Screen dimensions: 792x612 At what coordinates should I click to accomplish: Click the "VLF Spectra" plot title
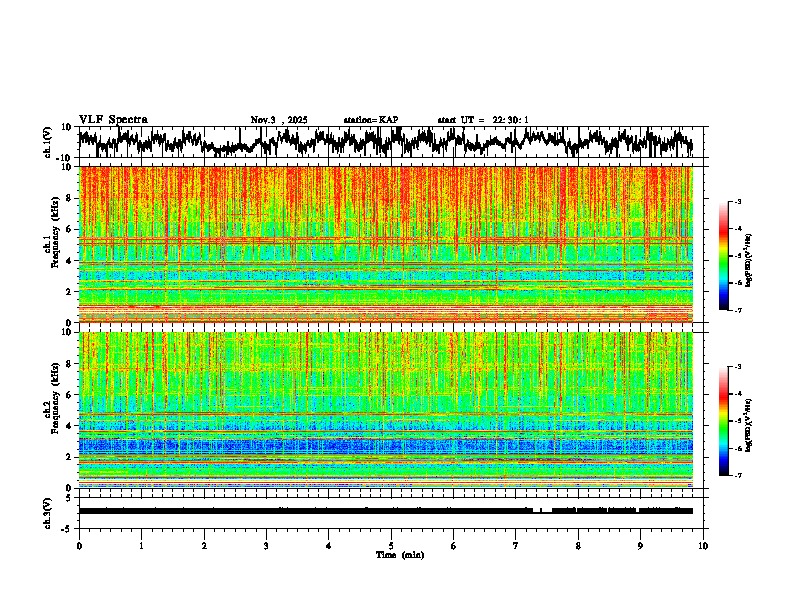(113, 120)
